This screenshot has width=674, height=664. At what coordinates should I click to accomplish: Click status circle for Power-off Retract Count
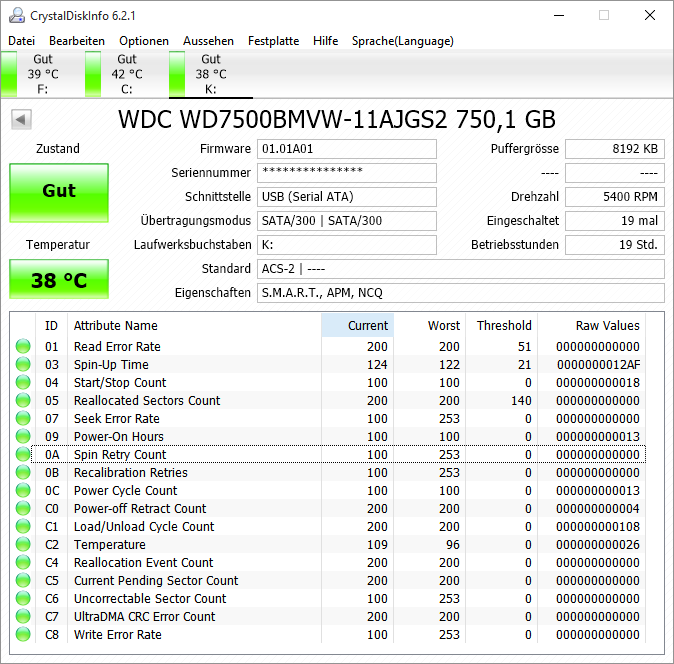[23, 508]
